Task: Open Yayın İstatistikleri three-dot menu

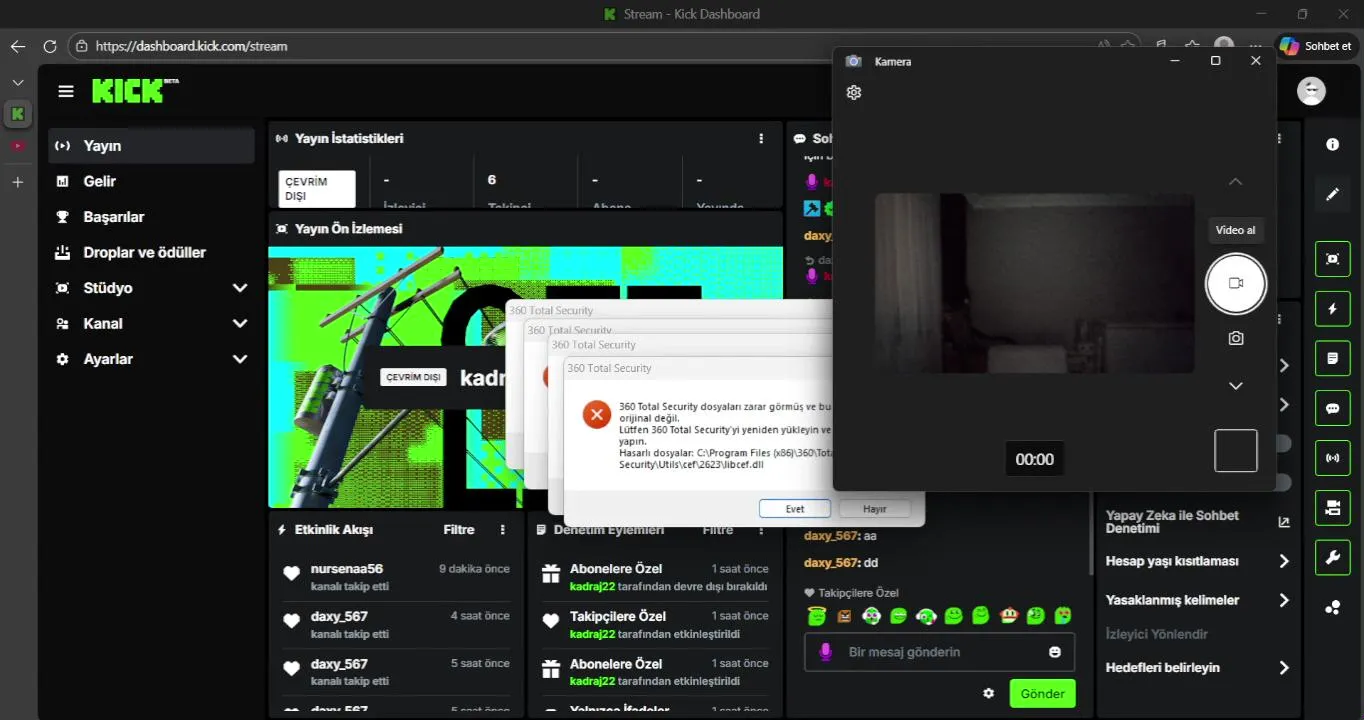Action: (761, 139)
